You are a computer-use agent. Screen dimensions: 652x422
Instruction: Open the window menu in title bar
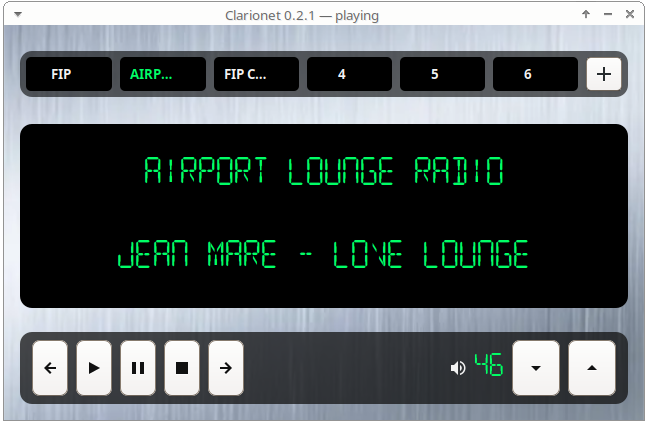coord(18,15)
